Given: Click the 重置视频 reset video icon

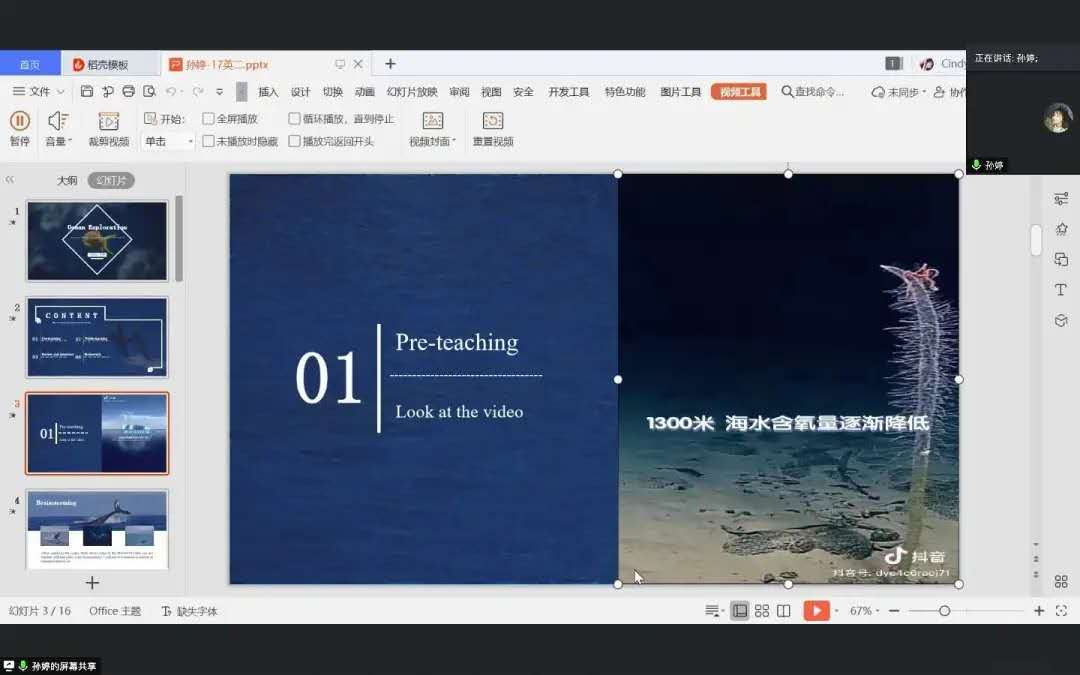Looking at the screenshot, I should click(493, 121).
